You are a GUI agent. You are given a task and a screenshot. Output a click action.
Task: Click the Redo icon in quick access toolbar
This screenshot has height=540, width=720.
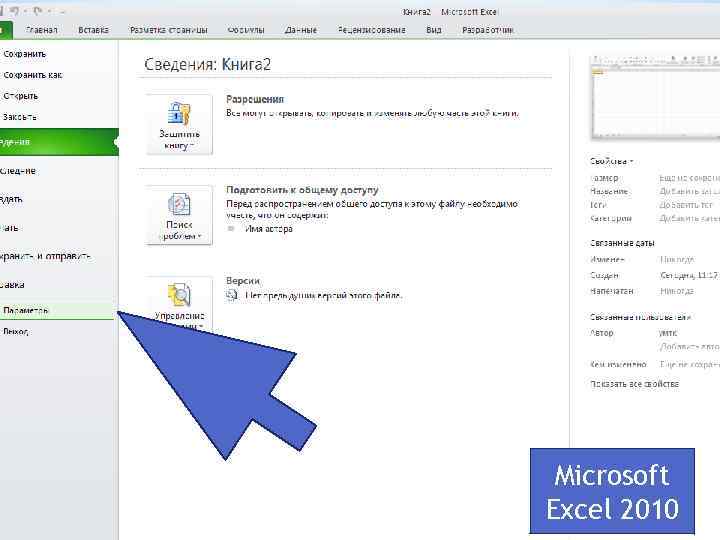click(38, 11)
